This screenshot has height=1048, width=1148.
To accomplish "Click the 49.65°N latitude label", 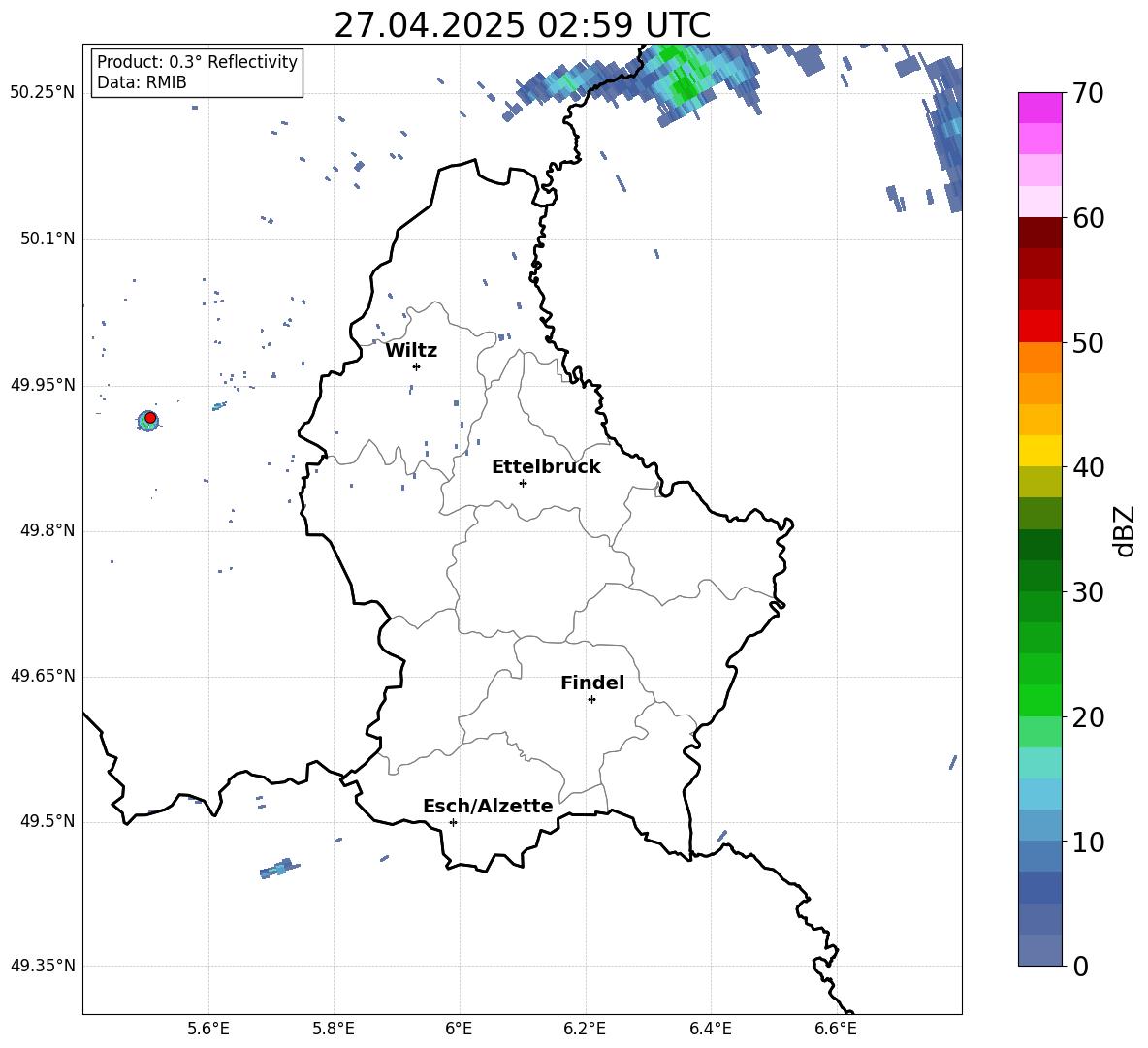I will [43, 676].
